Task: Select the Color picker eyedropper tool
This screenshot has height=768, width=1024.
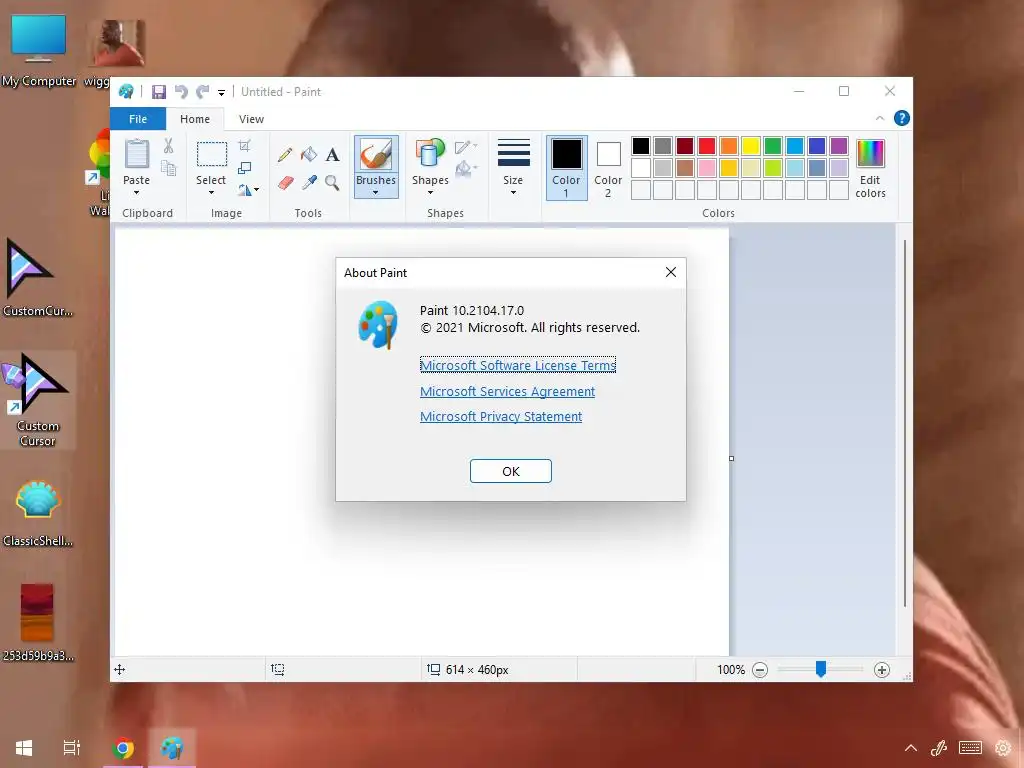Action: click(309, 183)
